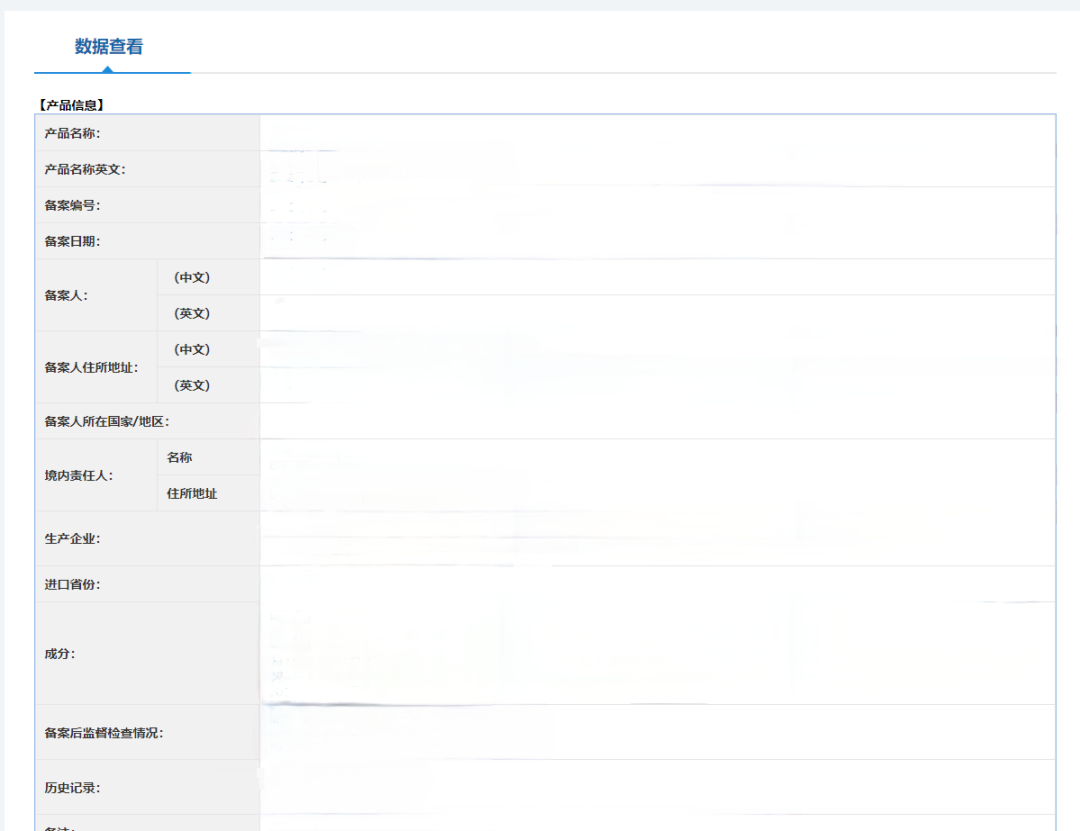Click the 备案人所在国家/地区 label
This screenshot has height=831, width=1080.
pyautogui.click(x=107, y=421)
